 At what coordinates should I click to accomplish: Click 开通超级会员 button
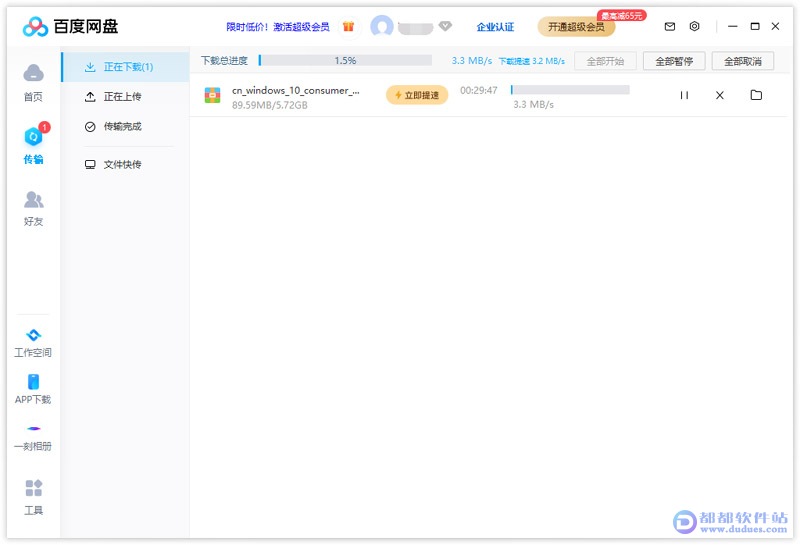click(577, 27)
